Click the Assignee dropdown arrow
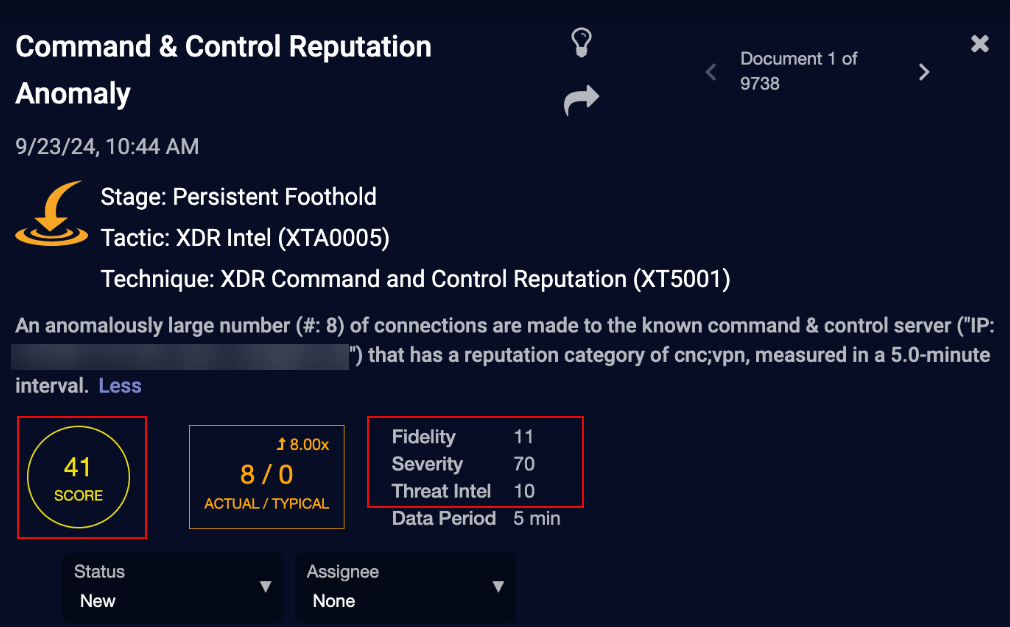 point(498,586)
